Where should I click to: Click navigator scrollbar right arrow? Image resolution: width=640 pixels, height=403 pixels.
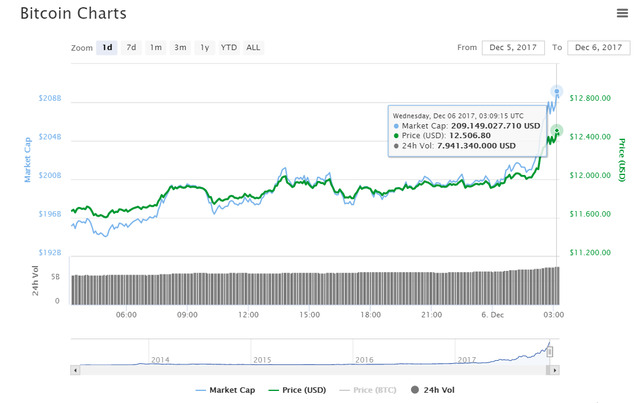pyautogui.click(x=555, y=369)
